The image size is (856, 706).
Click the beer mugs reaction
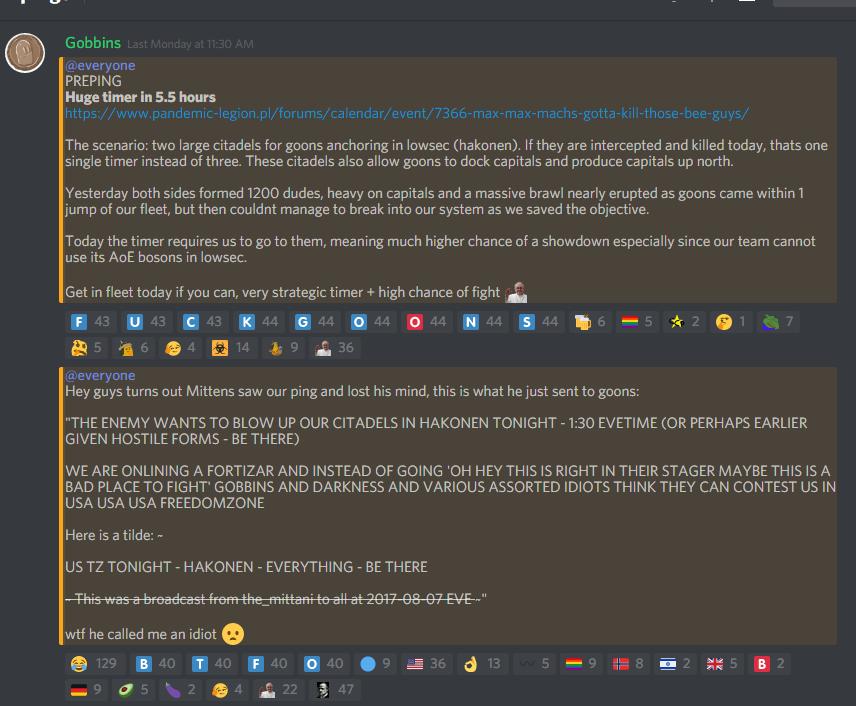click(590, 322)
